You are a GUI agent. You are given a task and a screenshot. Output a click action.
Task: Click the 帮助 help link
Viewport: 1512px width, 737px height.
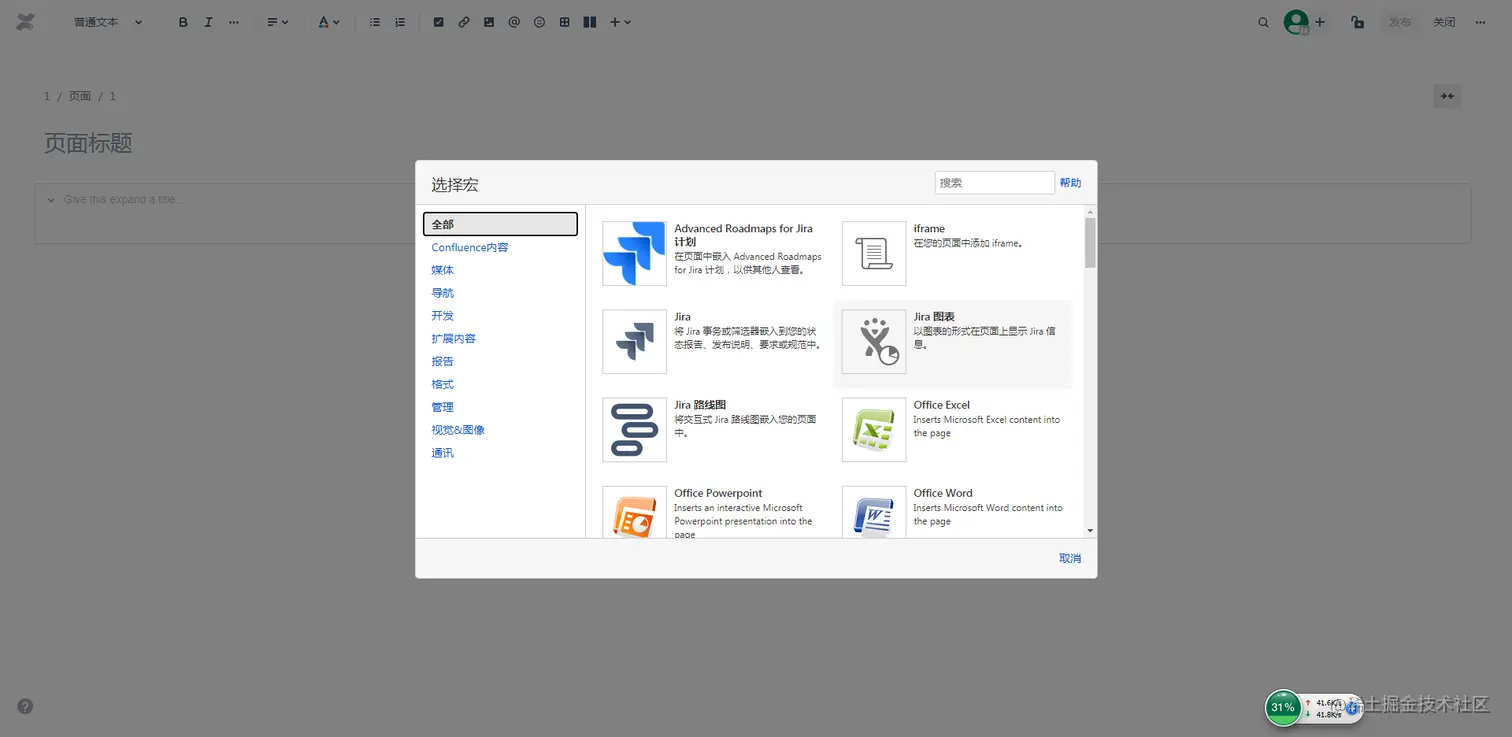pyautogui.click(x=1070, y=183)
